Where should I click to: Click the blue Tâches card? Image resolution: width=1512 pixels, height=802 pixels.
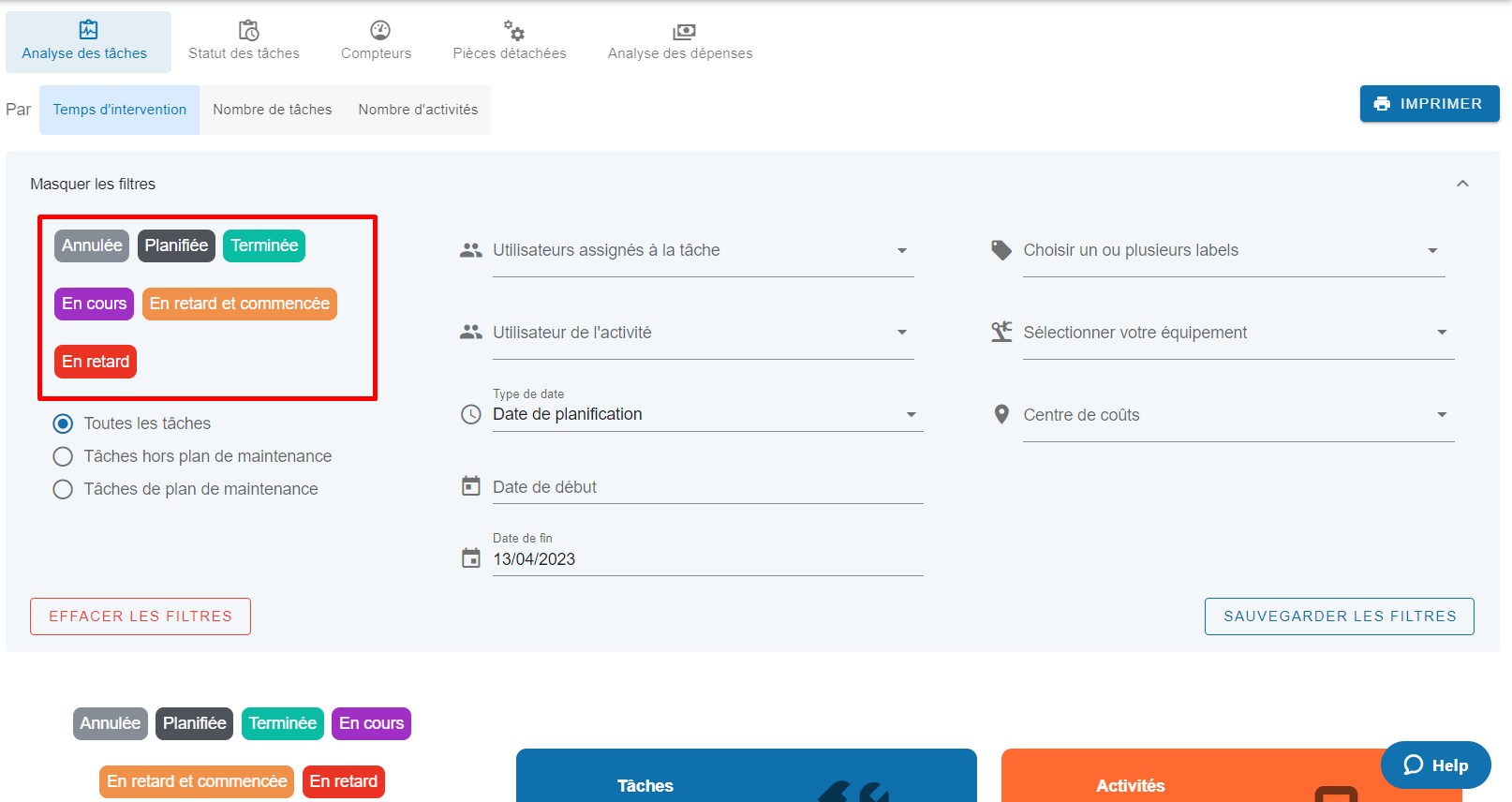click(x=747, y=776)
